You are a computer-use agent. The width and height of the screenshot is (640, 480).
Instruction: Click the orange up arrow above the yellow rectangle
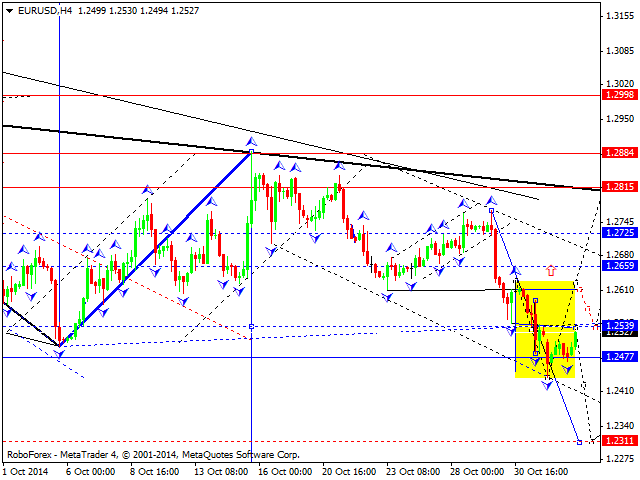click(x=551, y=270)
